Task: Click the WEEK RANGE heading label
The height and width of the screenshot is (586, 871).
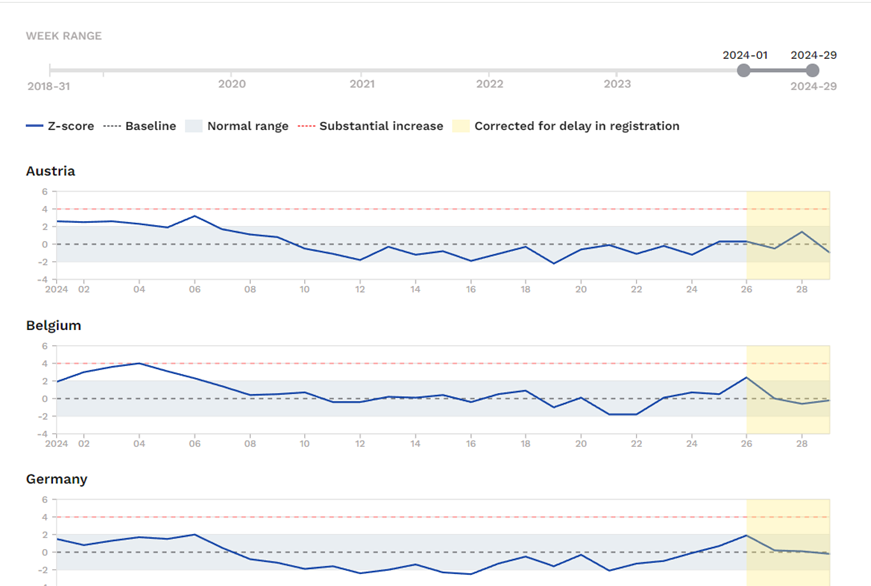Action: click(x=63, y=36)
